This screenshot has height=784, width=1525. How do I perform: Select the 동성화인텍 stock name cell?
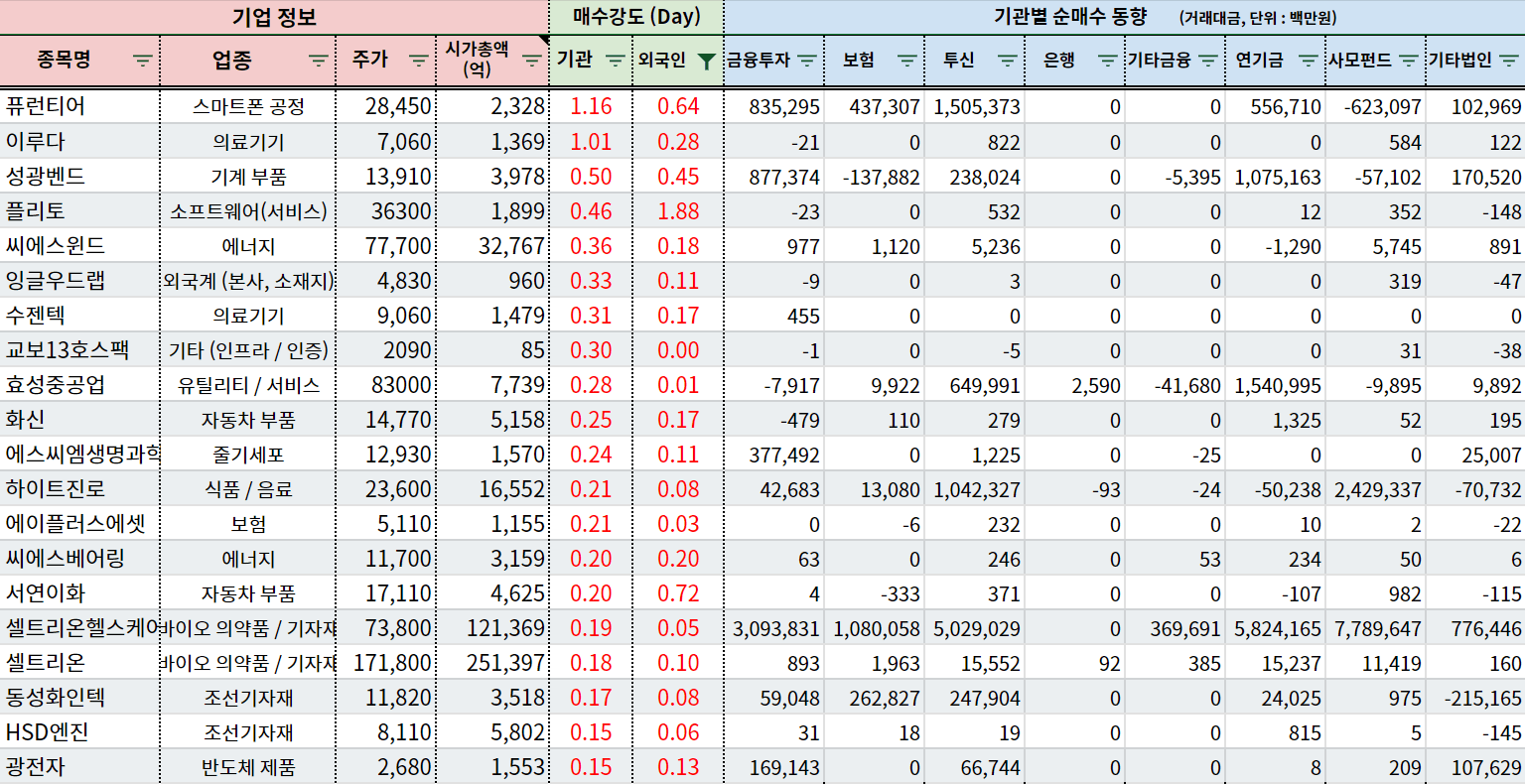click(x=79, y=697)
